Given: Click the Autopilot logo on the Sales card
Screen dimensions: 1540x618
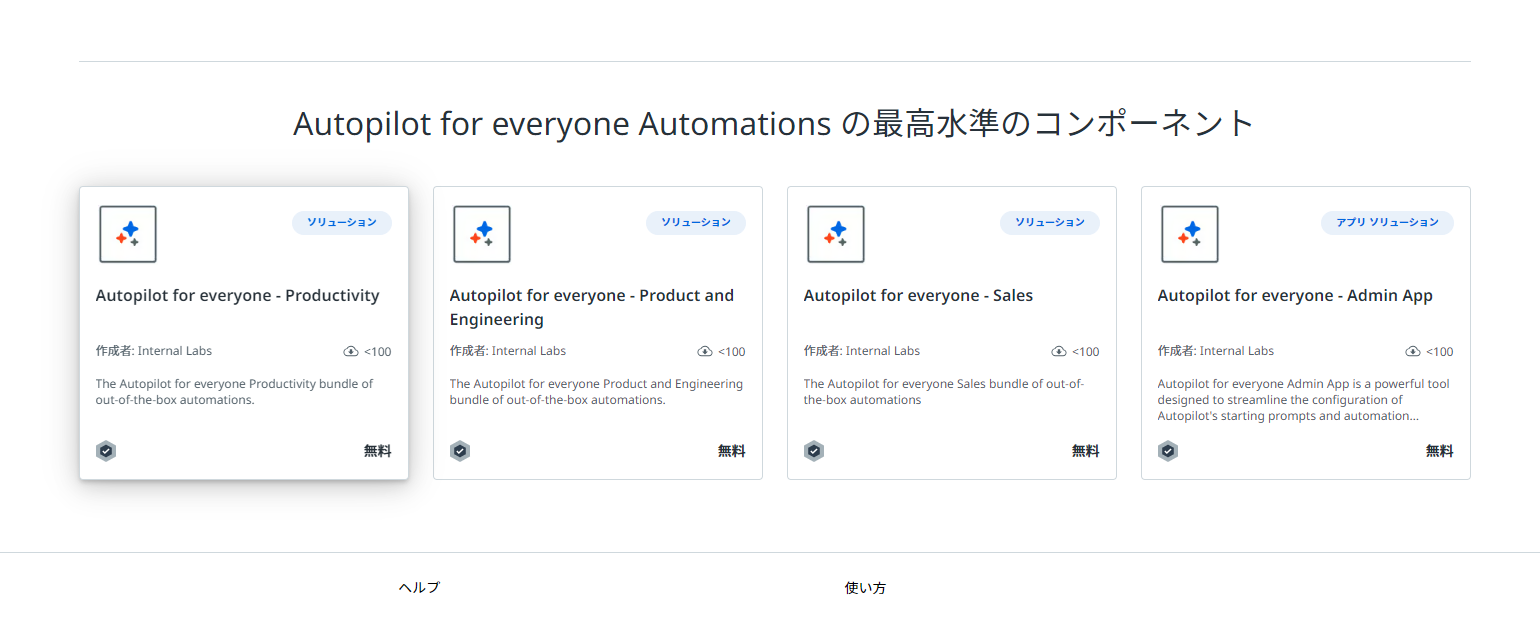Looking at the screenshot, I should [835, 233].
